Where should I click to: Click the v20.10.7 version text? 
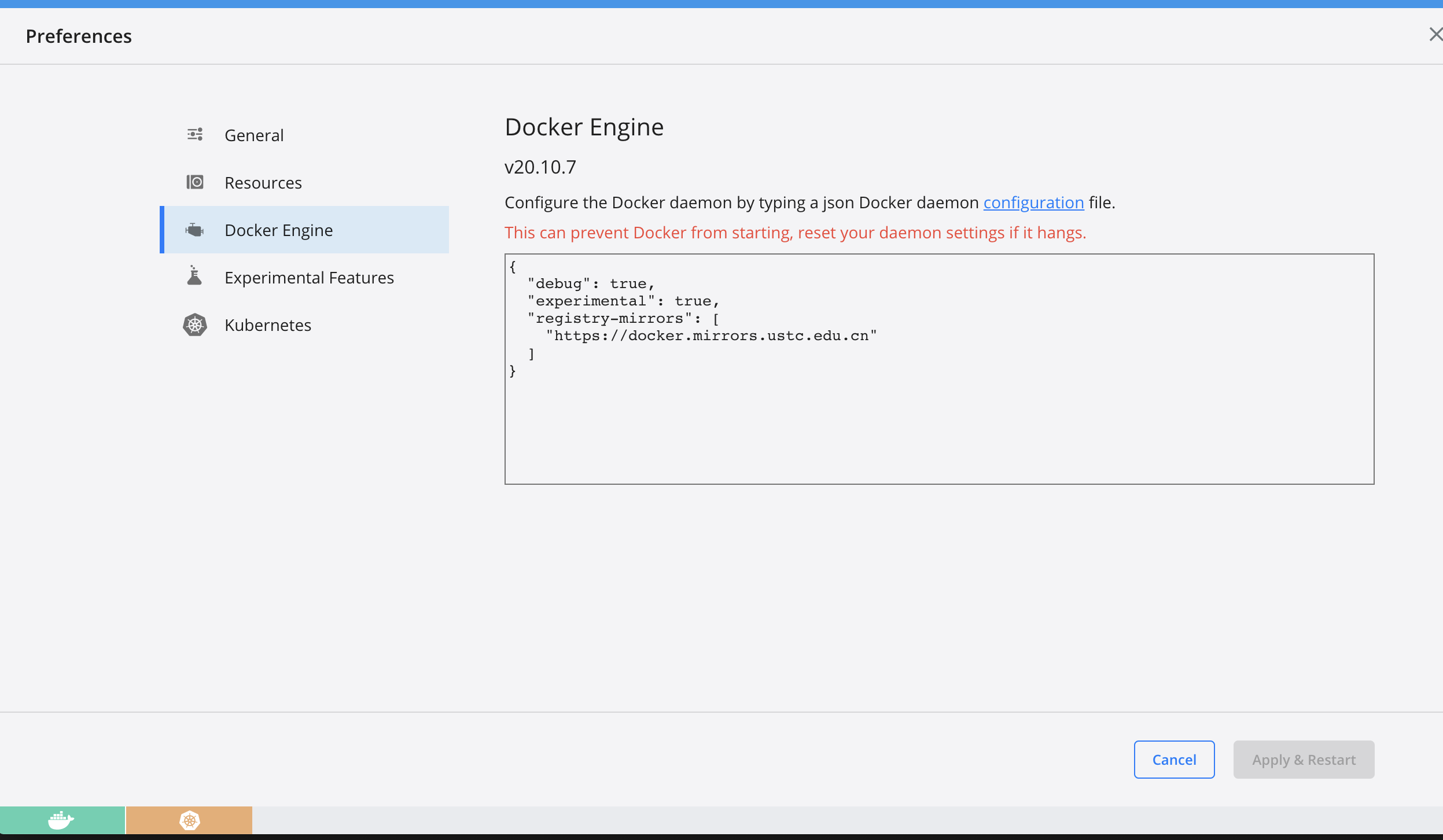click(540, 167)
